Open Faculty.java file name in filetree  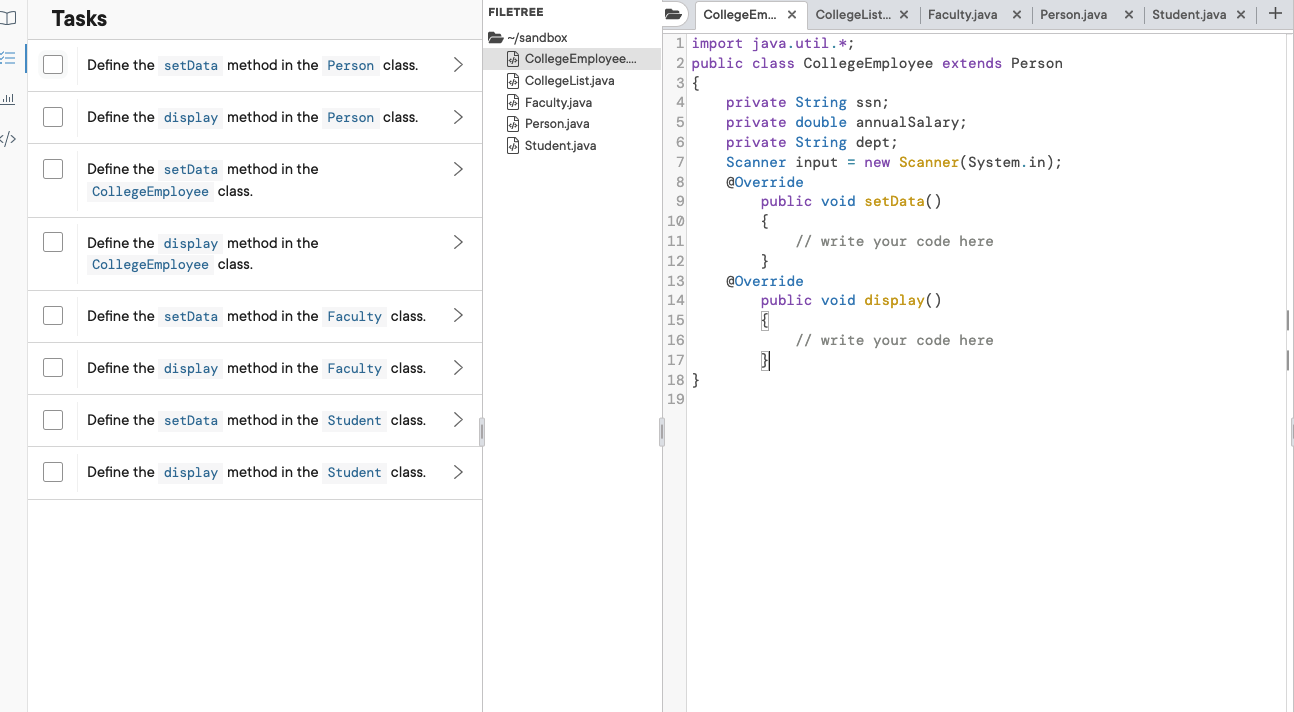[x=558, y=103]
